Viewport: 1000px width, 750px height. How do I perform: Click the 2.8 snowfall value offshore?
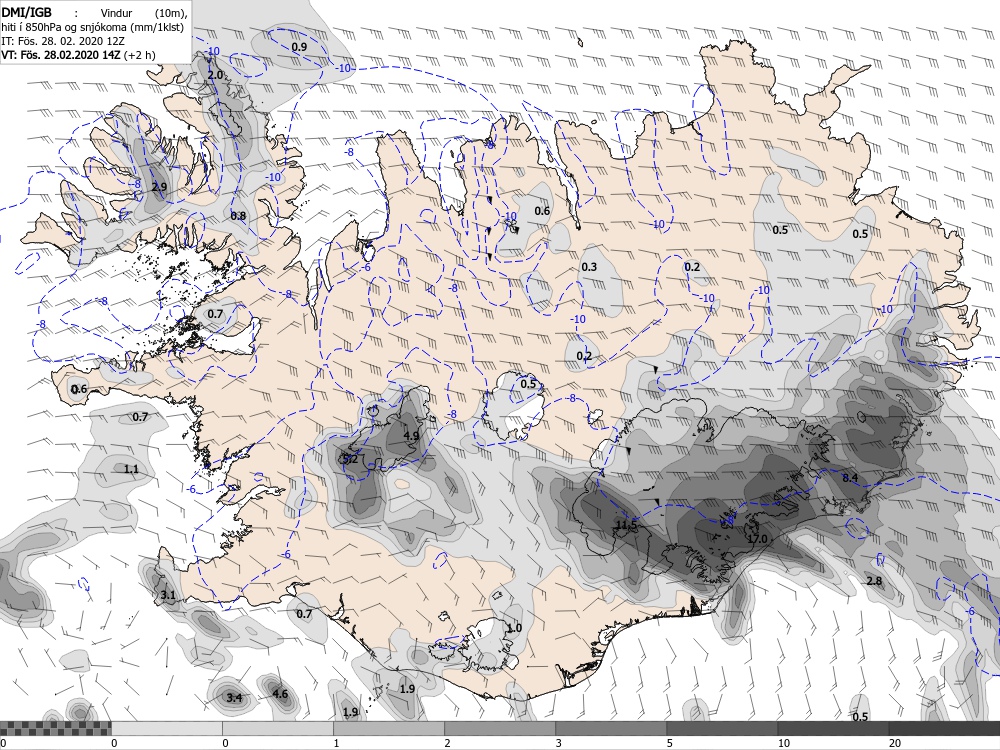[874, 581]
